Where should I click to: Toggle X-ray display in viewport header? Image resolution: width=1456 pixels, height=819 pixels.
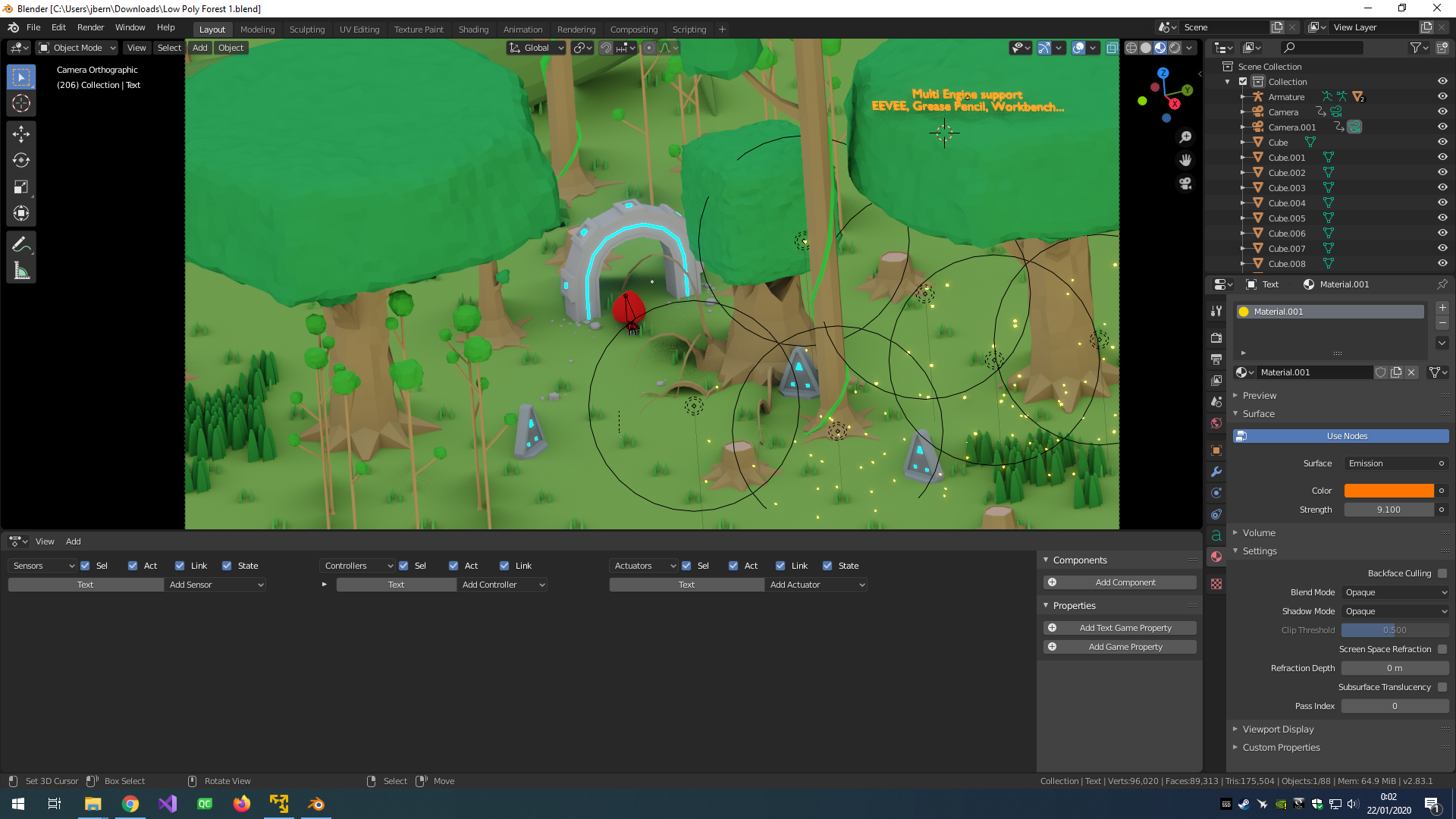(1112, 48)
